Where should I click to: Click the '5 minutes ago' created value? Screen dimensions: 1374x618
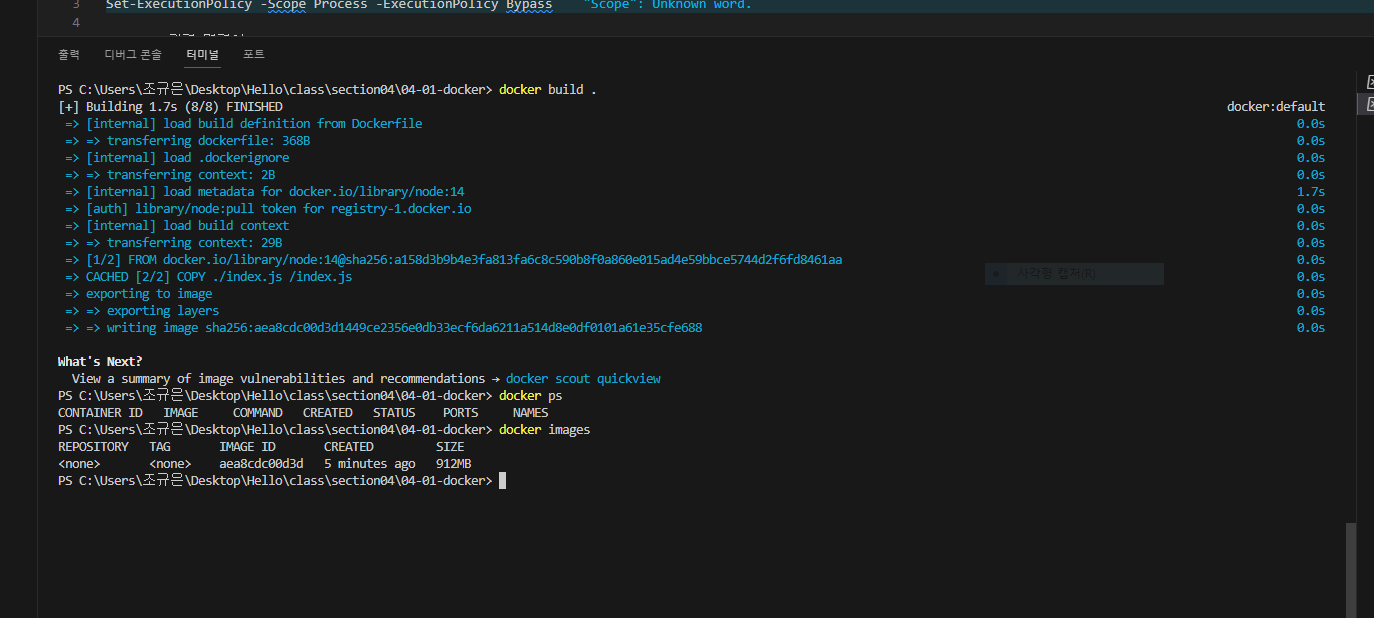coord(370,464)
